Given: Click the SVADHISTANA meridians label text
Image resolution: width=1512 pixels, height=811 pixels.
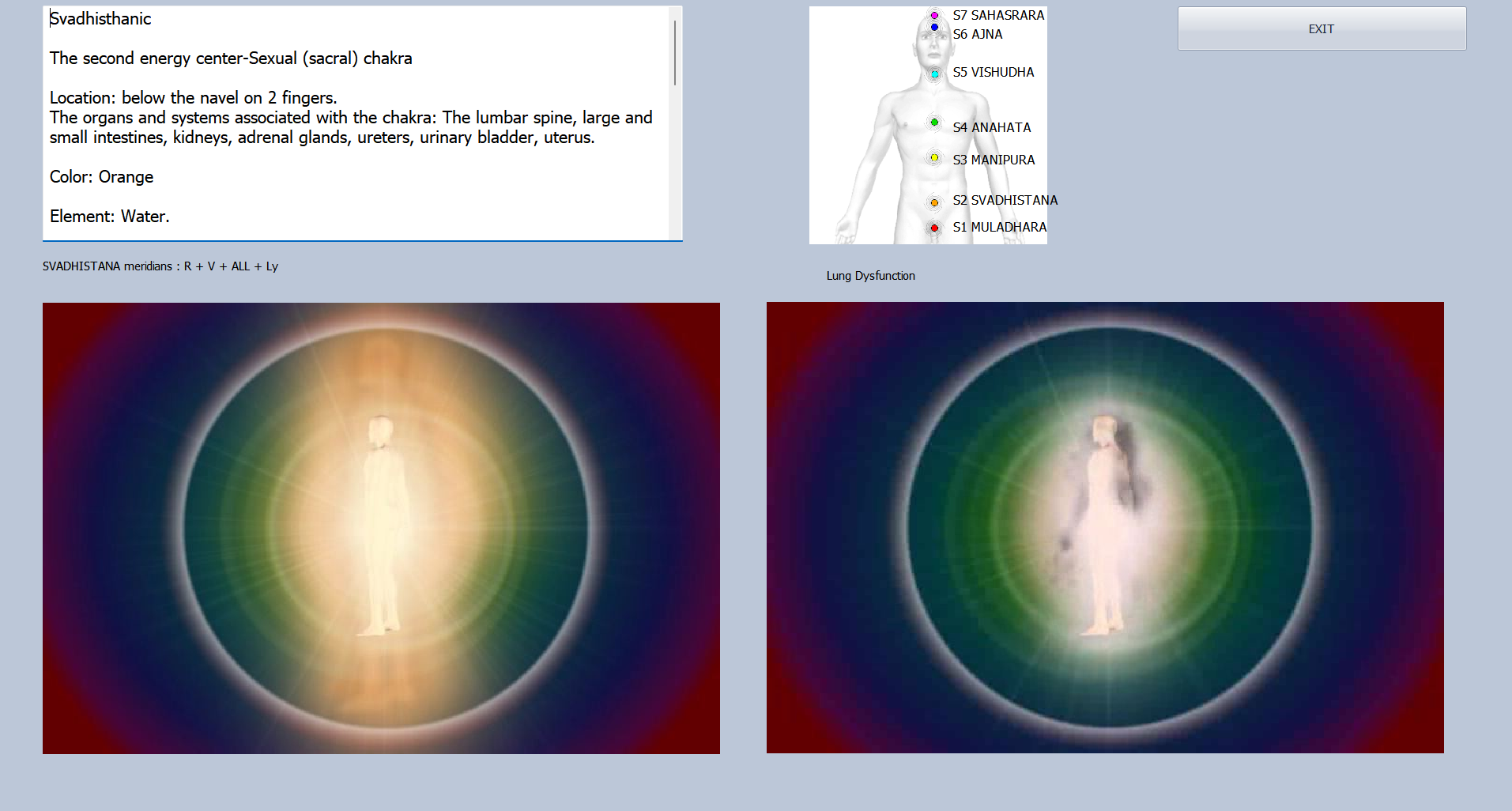Looking at the screenshot, I should click(160, 266).
